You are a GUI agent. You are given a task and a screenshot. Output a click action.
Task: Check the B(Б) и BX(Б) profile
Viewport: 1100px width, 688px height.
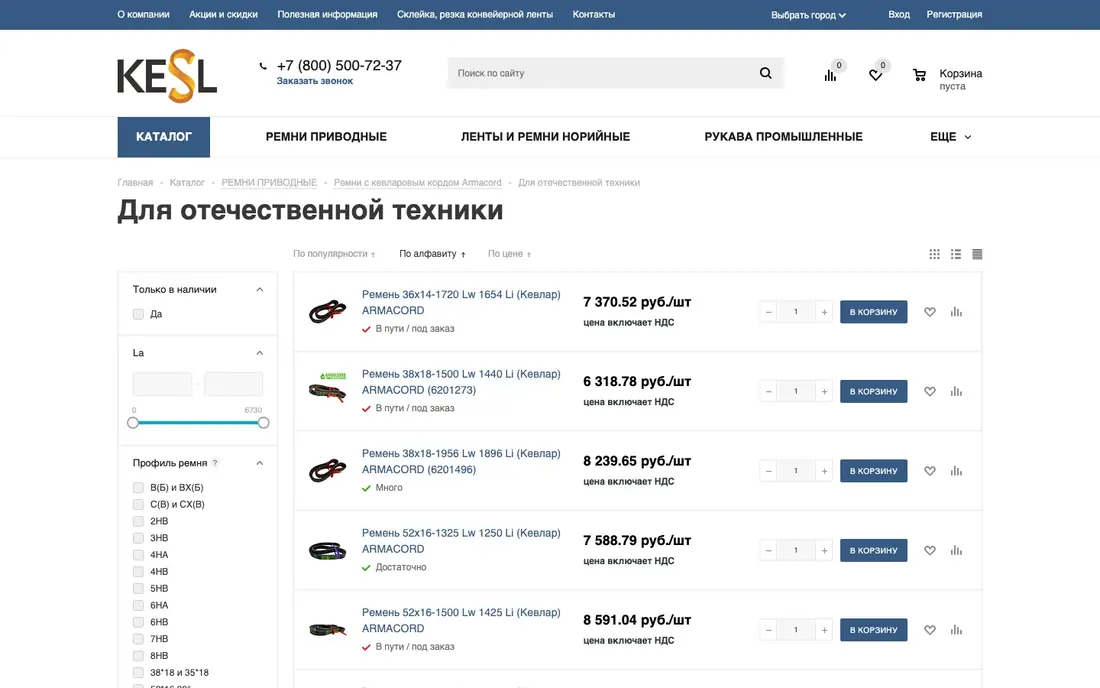(138, 487)
